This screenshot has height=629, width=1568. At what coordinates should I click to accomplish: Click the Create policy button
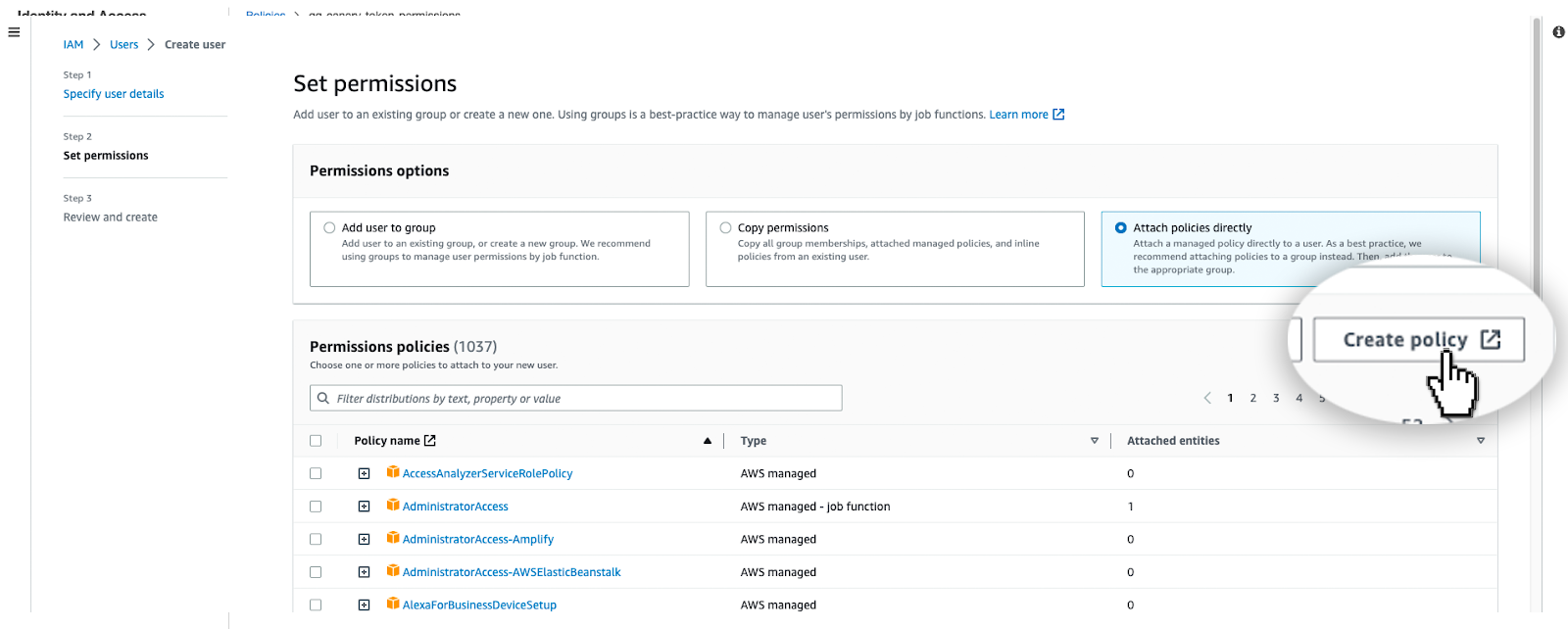coord(1419,340)
